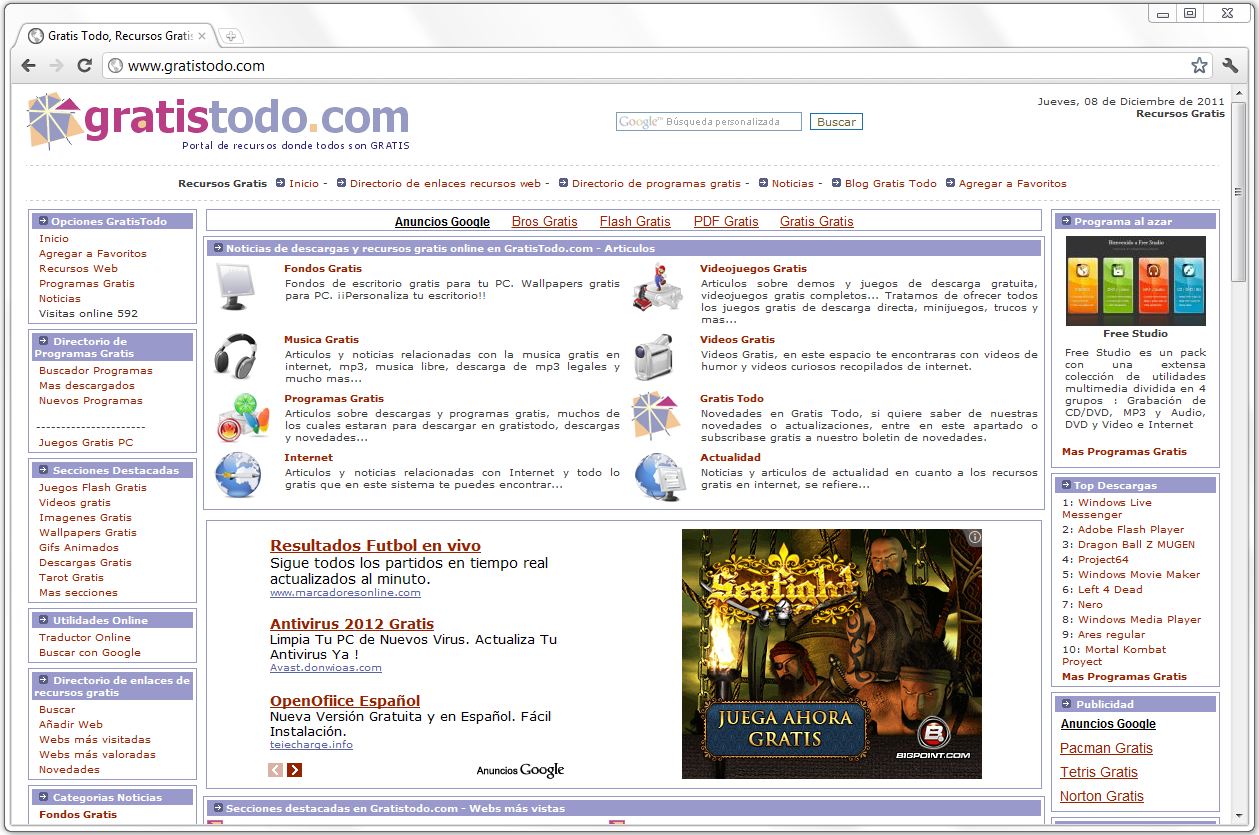Open Pacman Gratis ad link
This screenshot has width=1259, height=835.
(1106, 749)
